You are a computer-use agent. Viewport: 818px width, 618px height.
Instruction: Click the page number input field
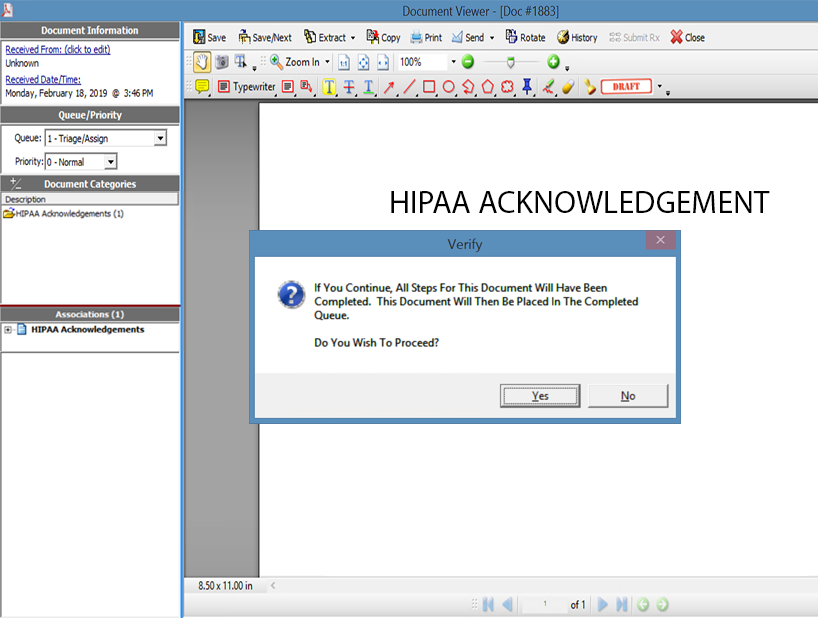[546, 605]
